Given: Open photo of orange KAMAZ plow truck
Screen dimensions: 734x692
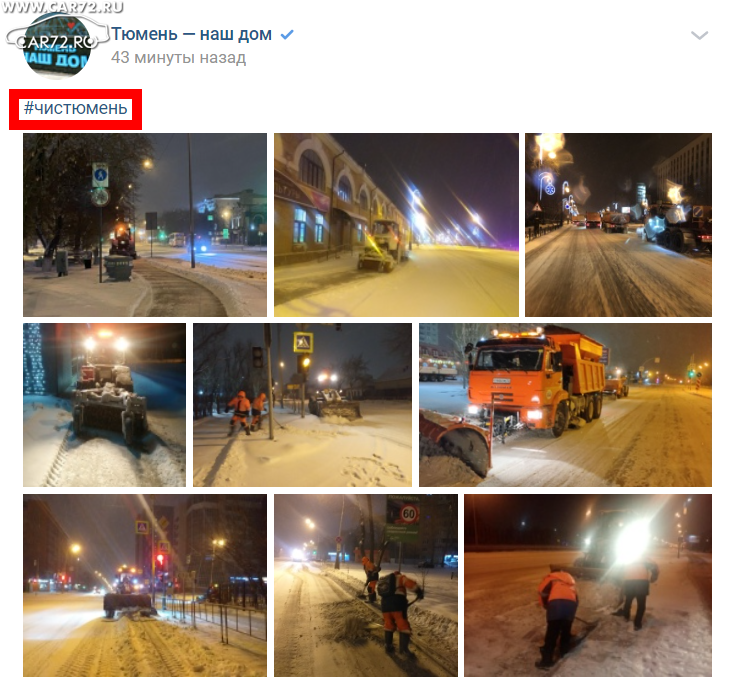Looking at the screenshot, I should pyautogui.click(x=565, y=405).
